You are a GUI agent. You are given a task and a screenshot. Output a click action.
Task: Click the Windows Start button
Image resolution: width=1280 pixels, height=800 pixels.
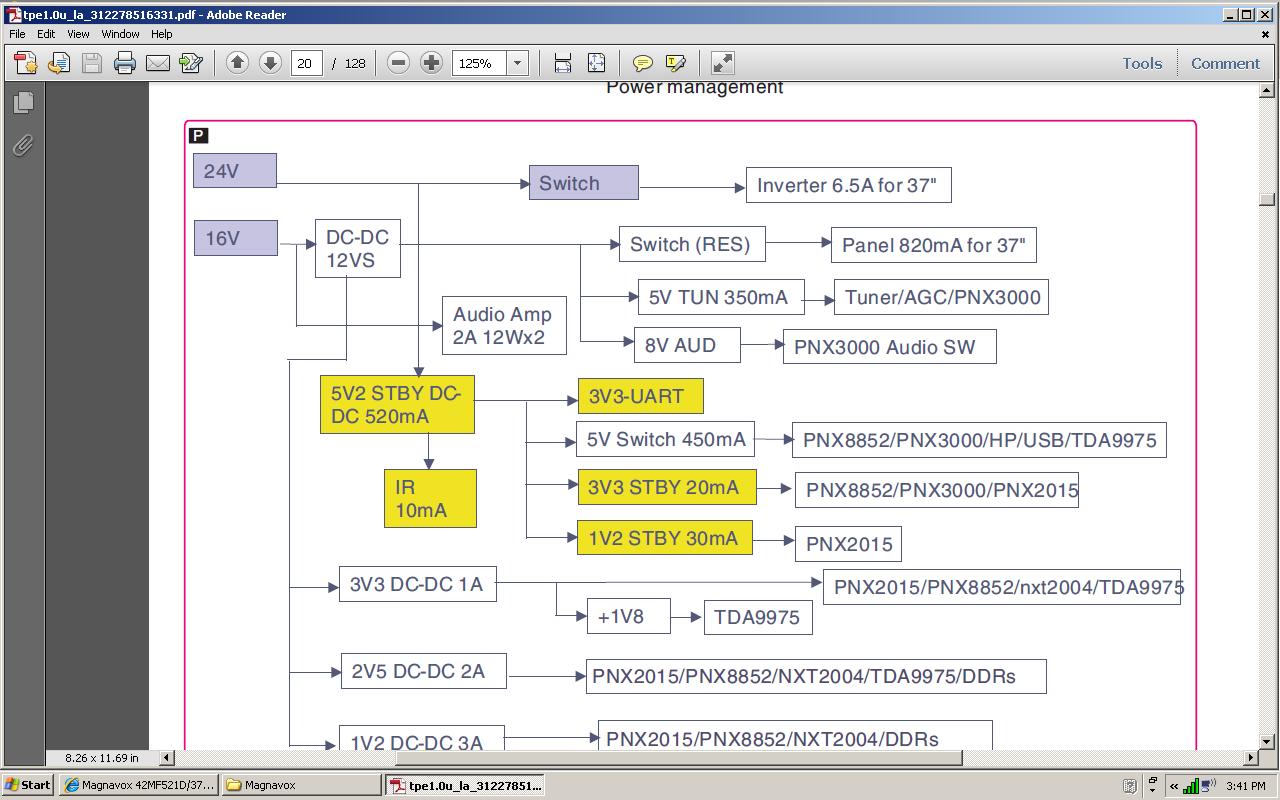[x=29, y=785]
